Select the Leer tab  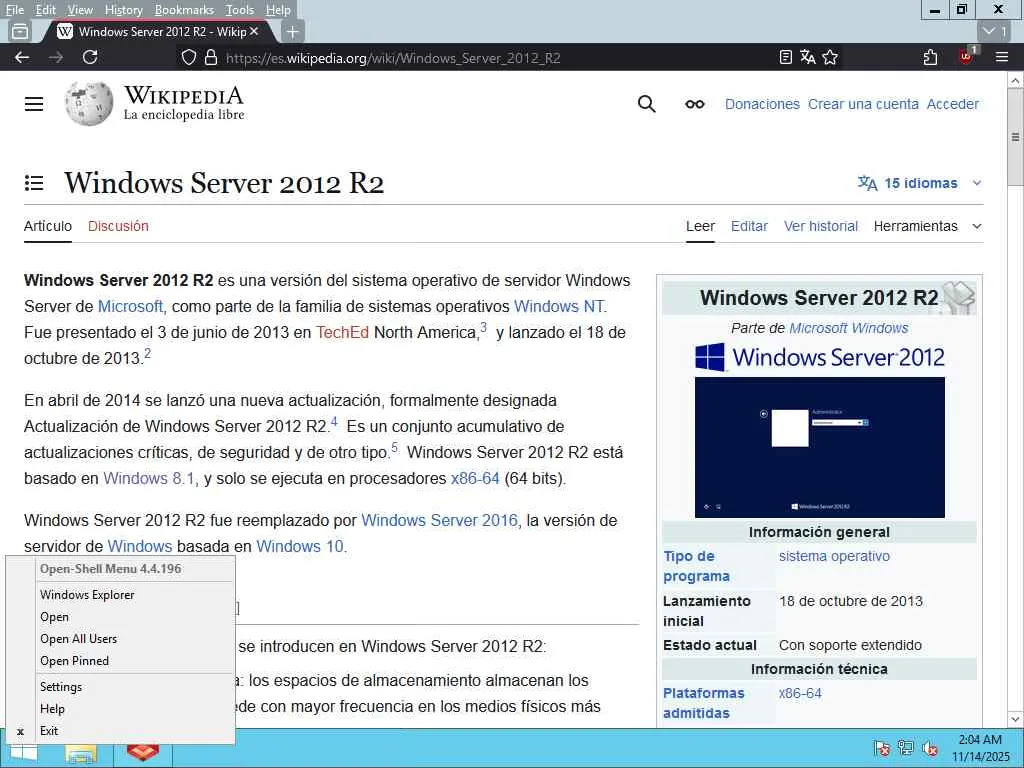700,226
